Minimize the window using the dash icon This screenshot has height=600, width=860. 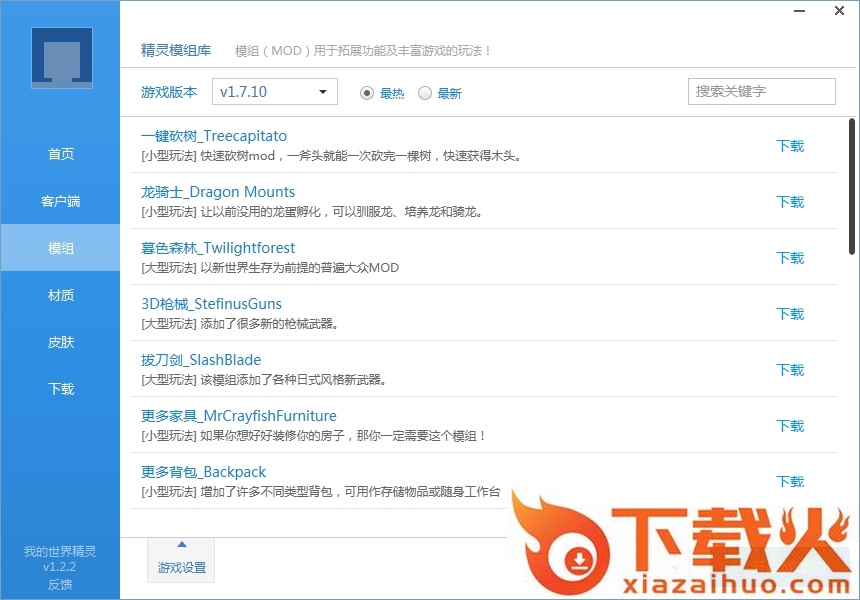coord(801,11)
